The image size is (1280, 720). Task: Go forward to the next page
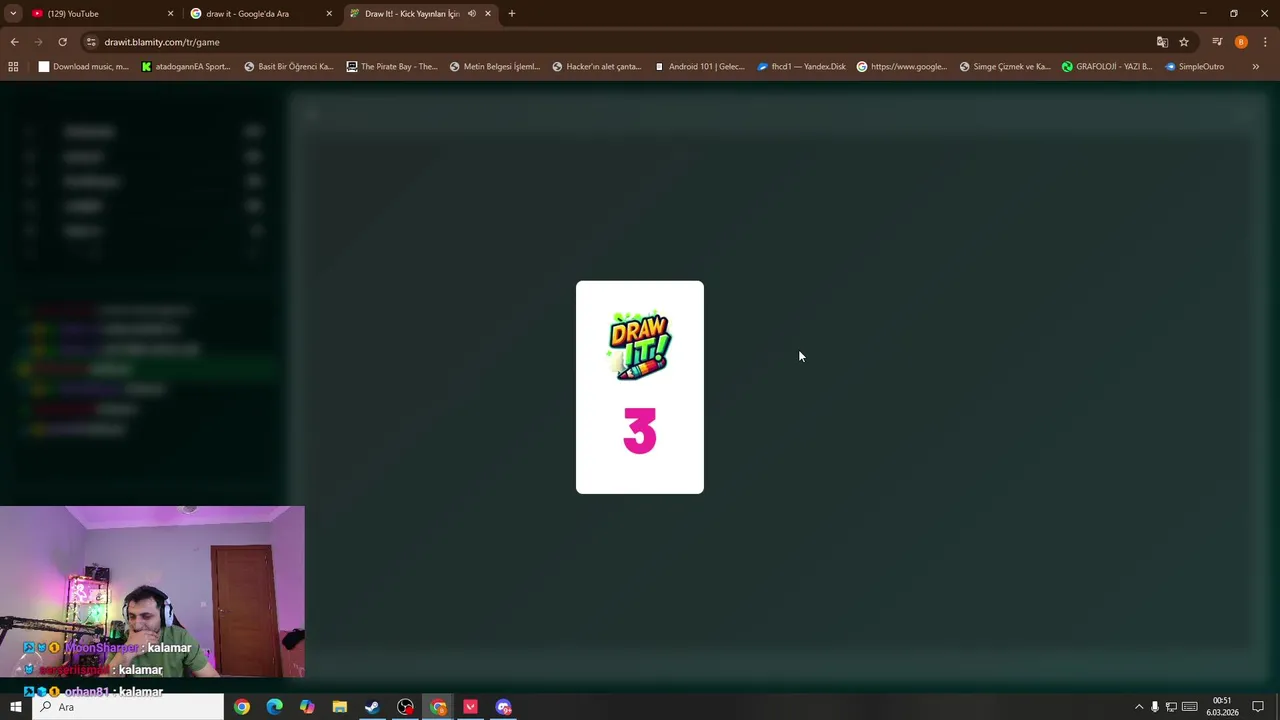pos(38,42)
